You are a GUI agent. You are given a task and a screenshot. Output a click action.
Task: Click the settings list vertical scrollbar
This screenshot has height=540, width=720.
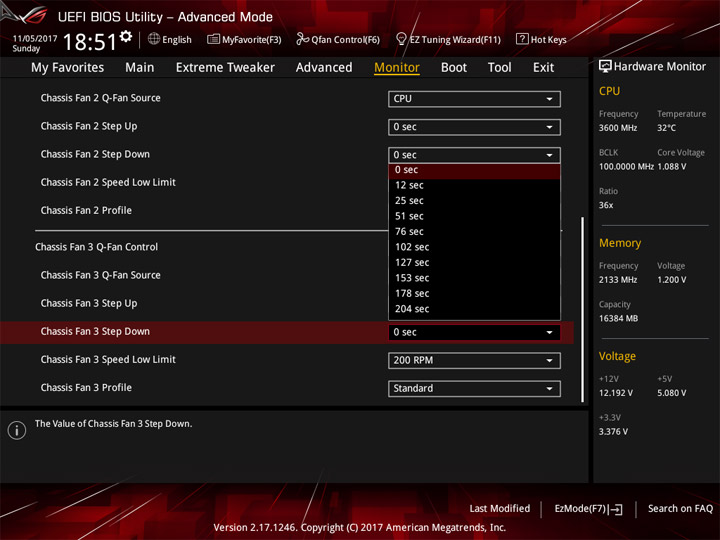point(583,309)
